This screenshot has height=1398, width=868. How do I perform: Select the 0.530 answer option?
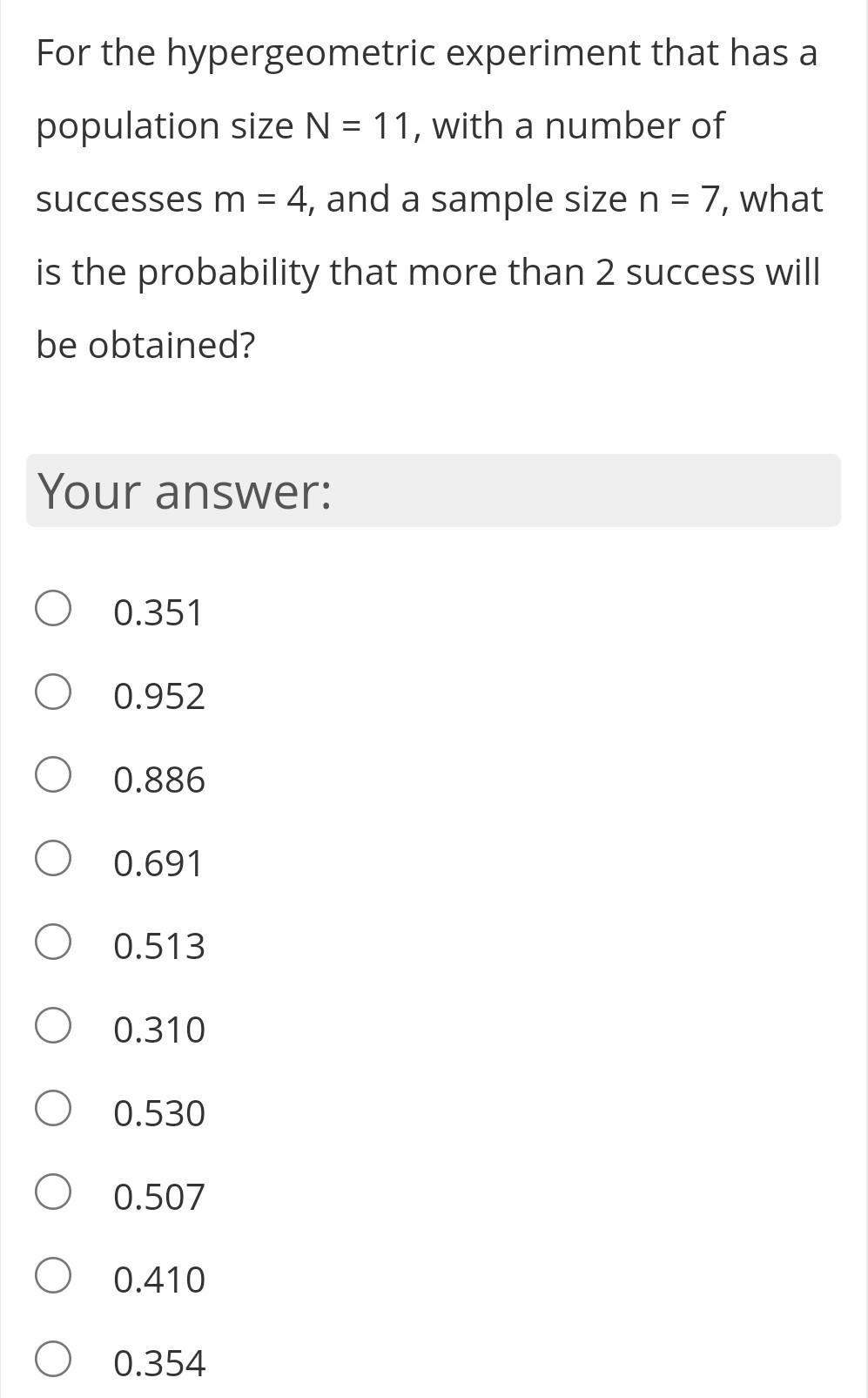pos(159,1112)
